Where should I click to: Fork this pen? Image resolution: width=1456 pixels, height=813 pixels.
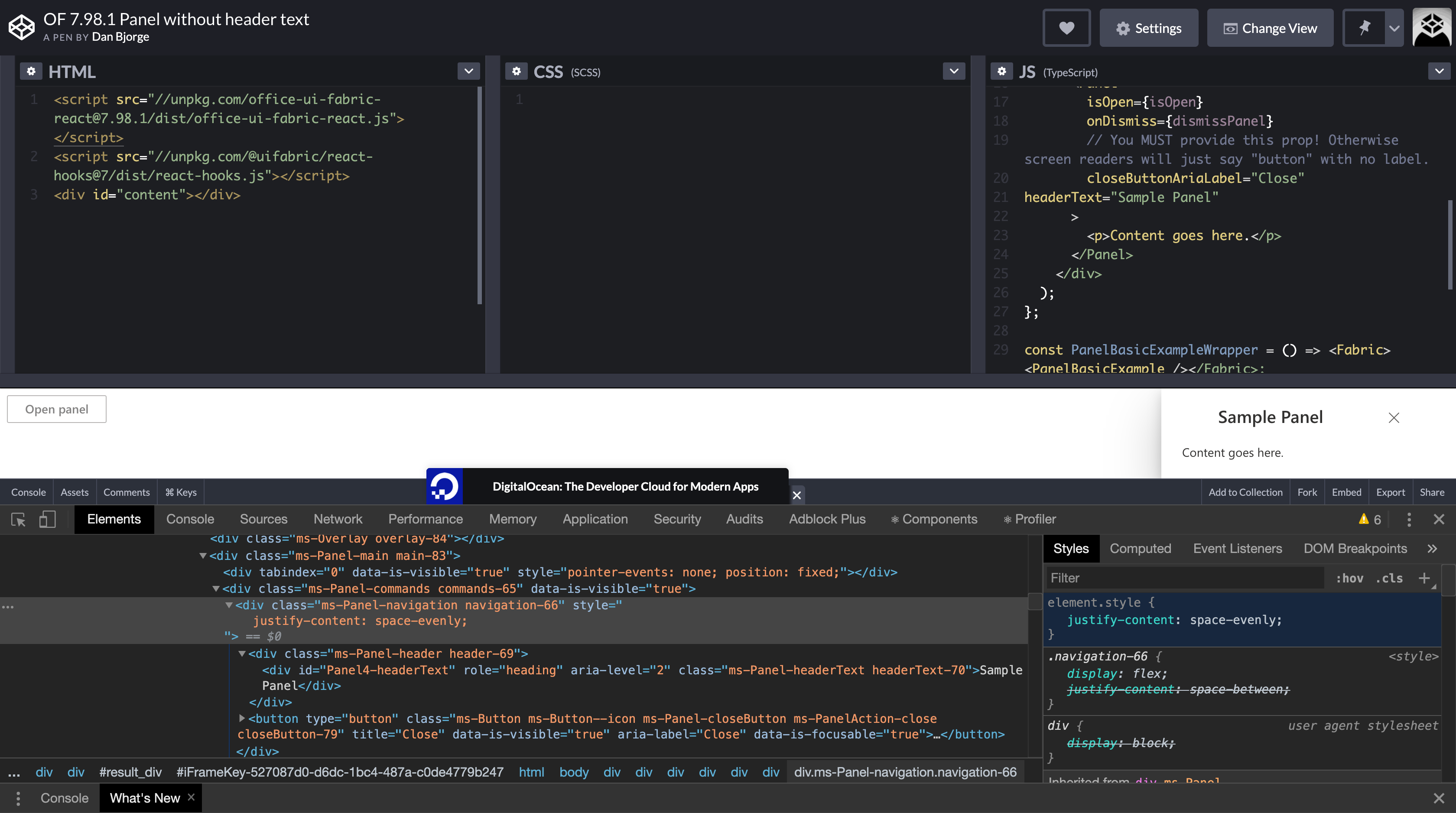(x=1307, y=492)
